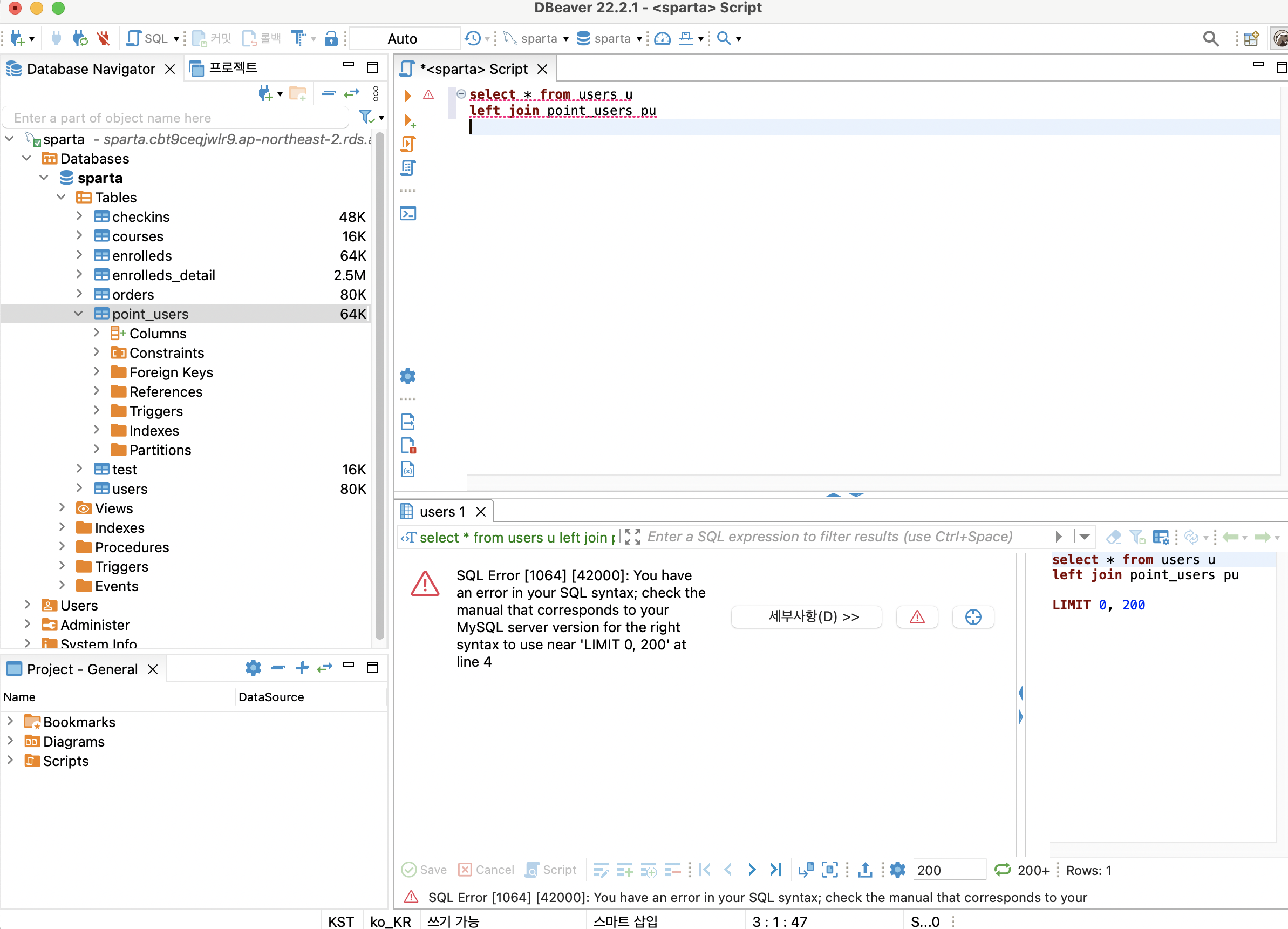Open a new SQL editor
Image resolution: width=1288 pixels, height=929 pixels.
tap(147, 39)
